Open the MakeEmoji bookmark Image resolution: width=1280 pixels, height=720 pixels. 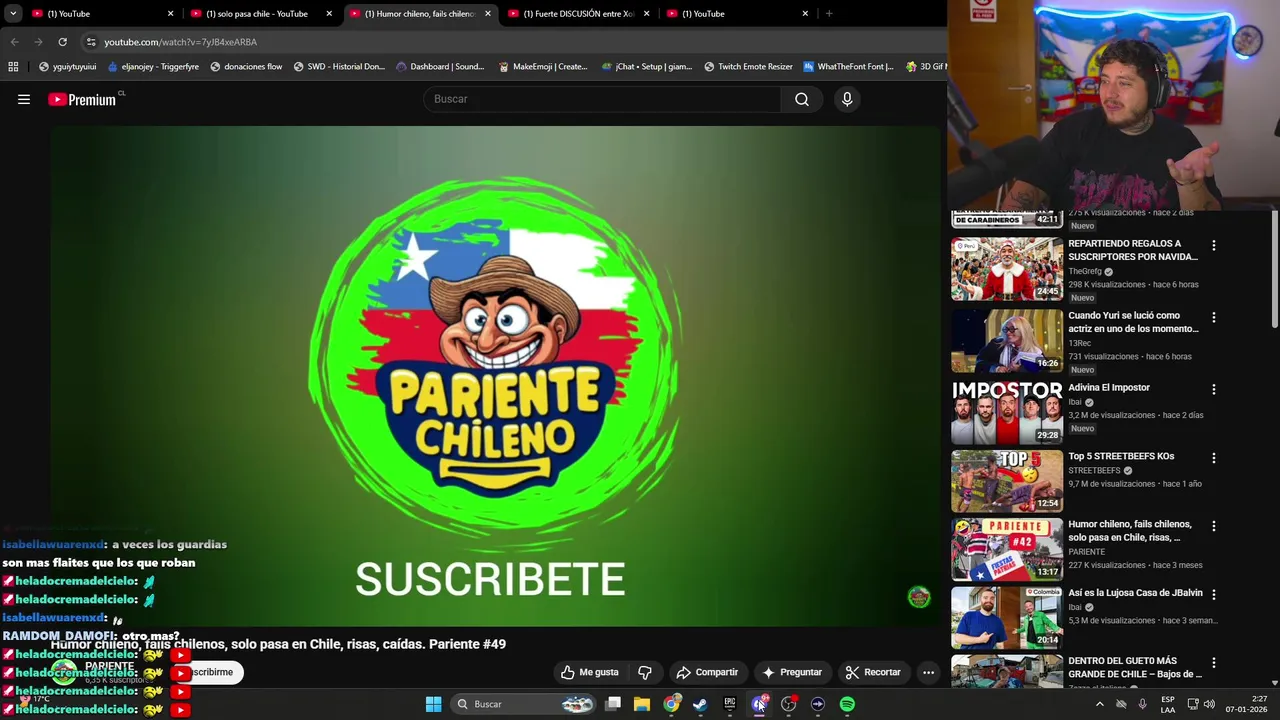(x=543, y=67)
